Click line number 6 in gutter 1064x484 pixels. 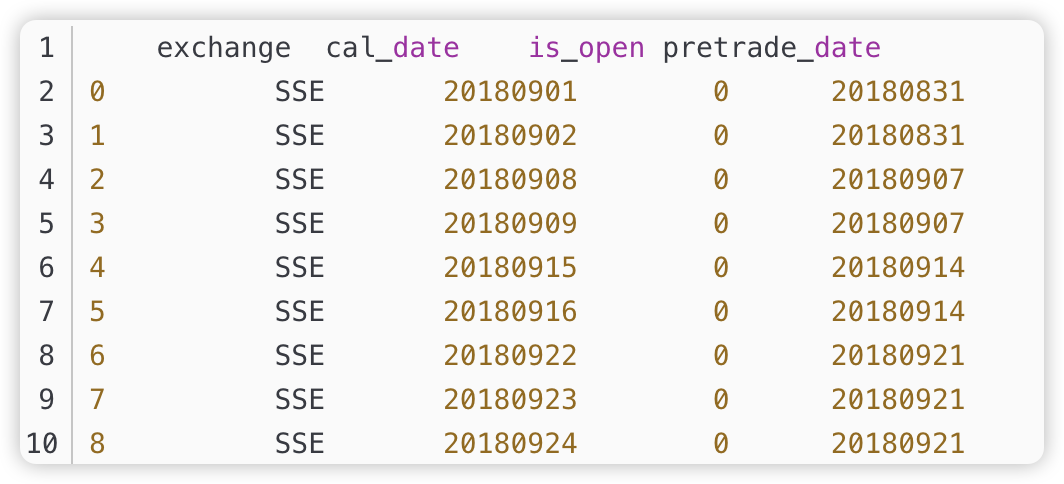pyautogui.click(x=45, y=267)
